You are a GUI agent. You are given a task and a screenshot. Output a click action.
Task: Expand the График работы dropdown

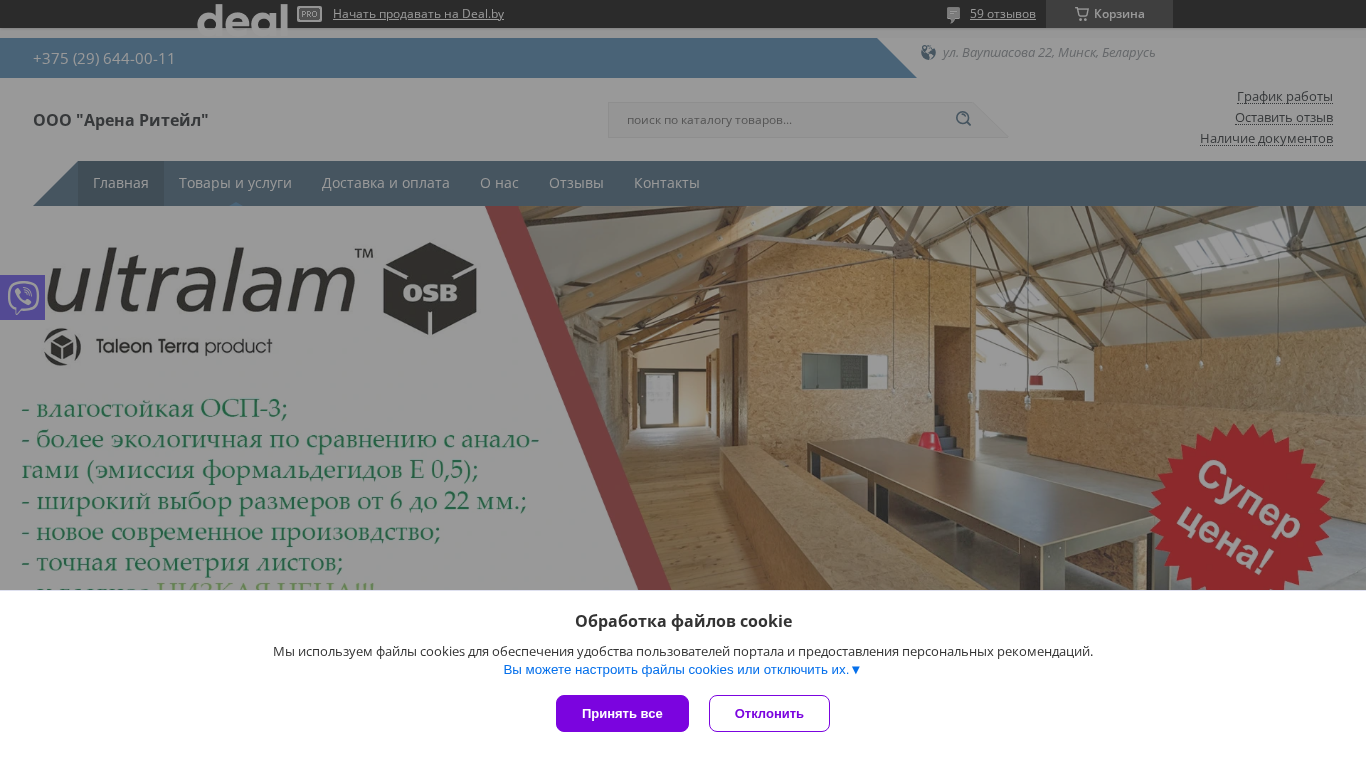(x=1284, y=96)
